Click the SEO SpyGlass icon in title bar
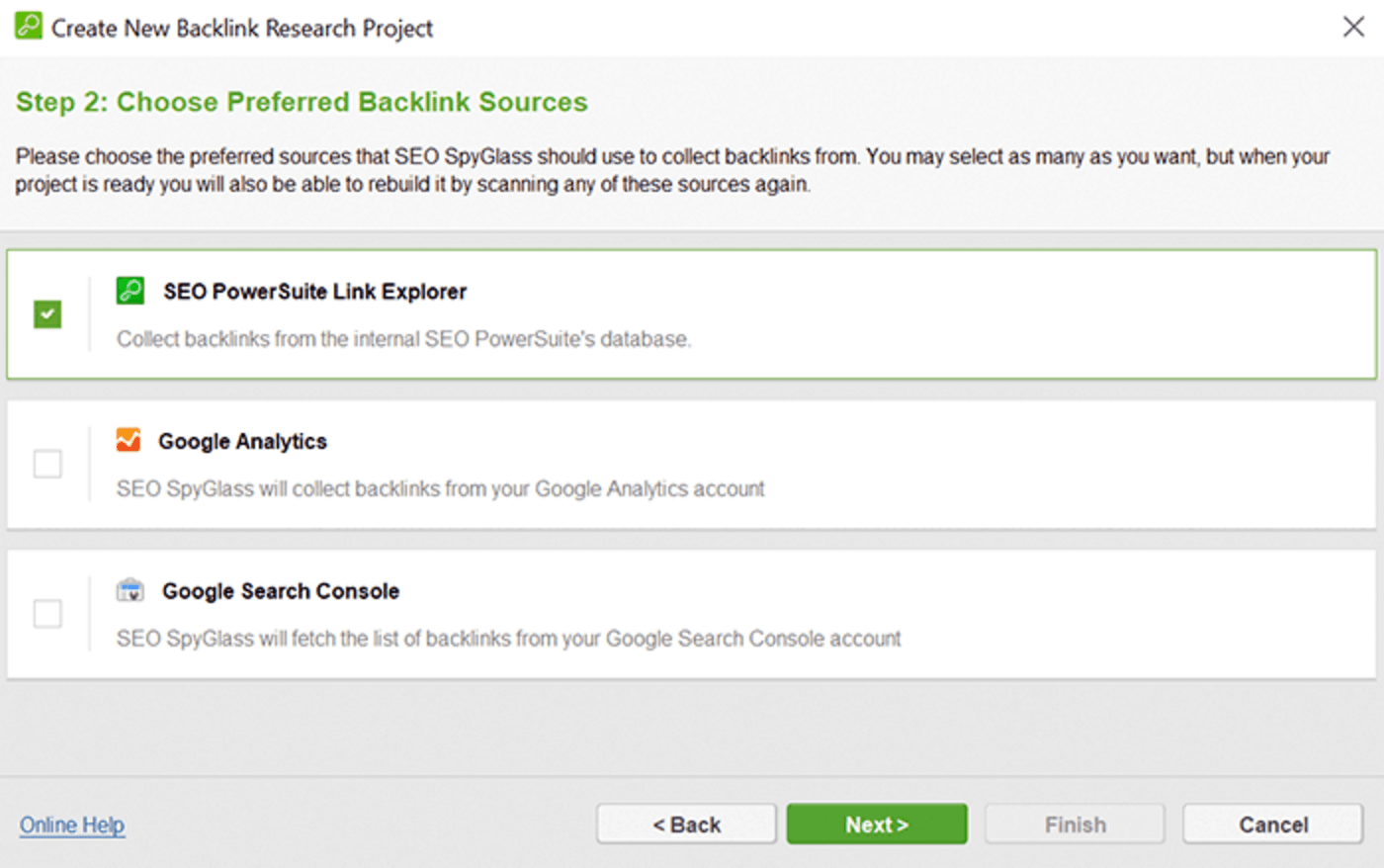 click(x=29, y=26)
